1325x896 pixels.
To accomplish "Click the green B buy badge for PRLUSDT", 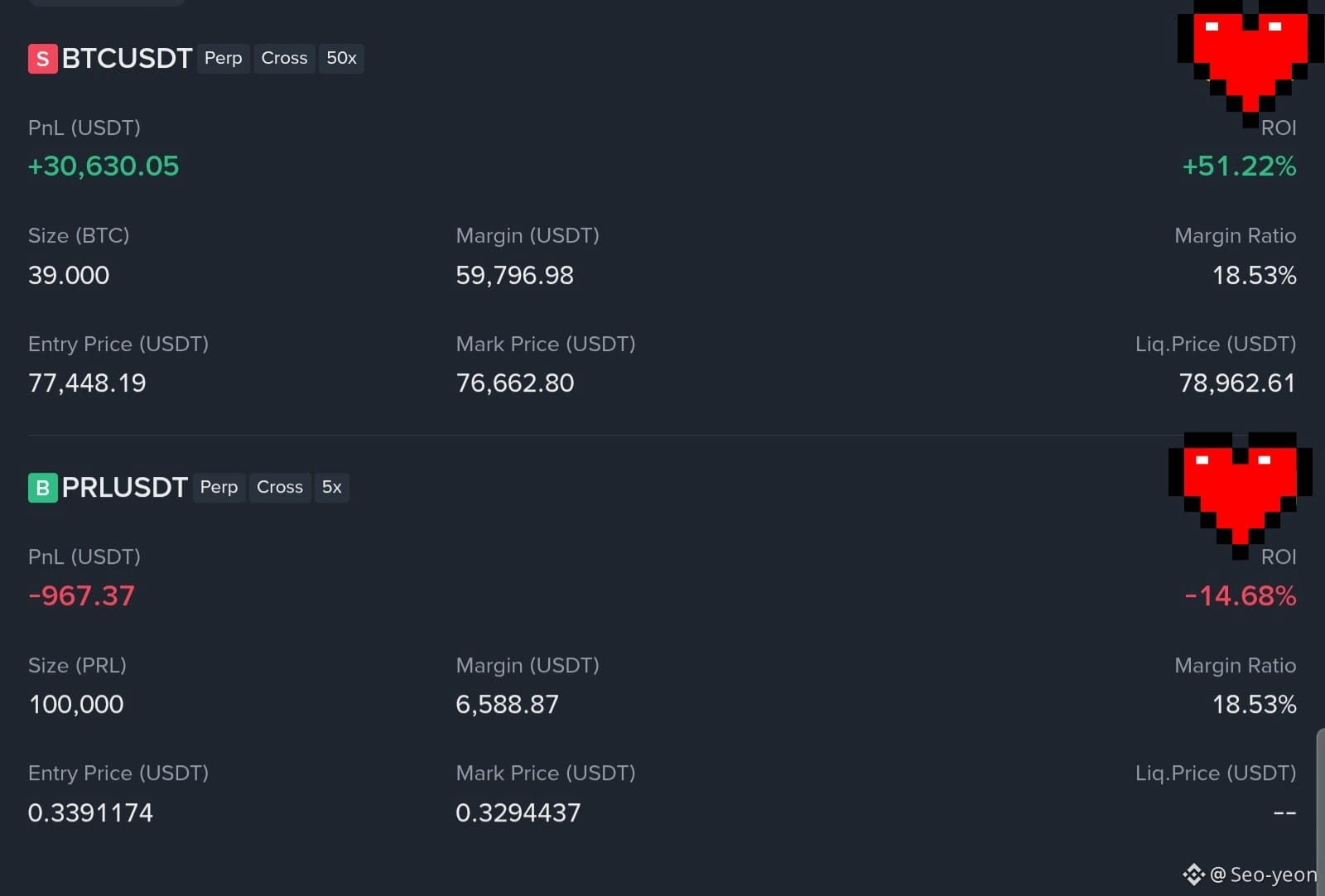I will [42, 488].
